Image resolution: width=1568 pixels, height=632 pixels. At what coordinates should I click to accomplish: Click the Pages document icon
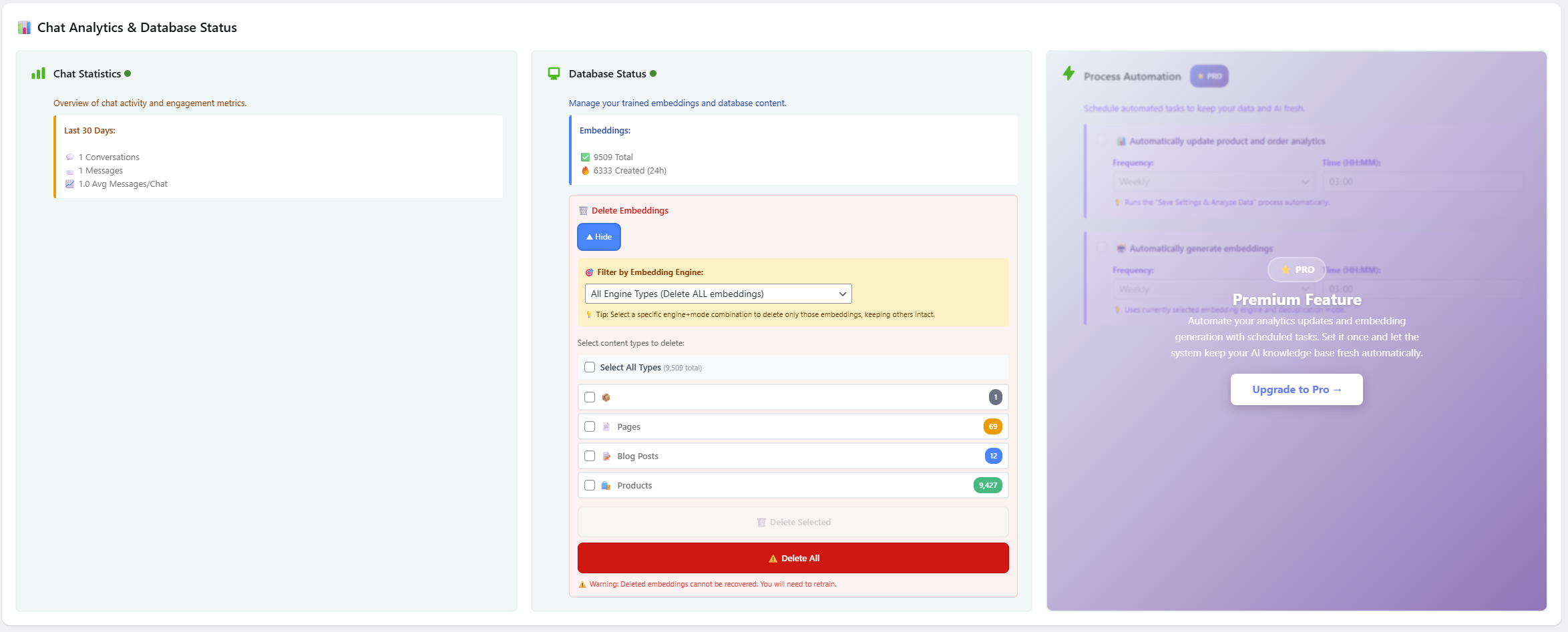pyautogui.click(x=606, y=427)
